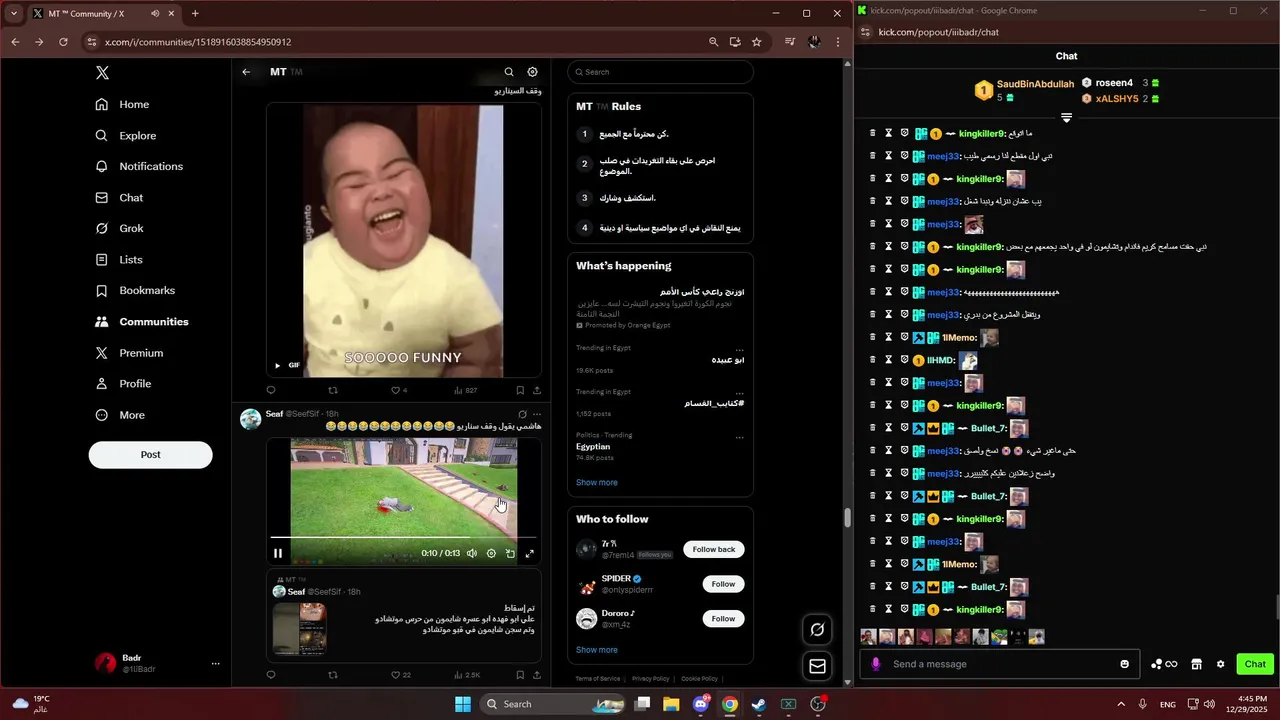Viewport: 1280px width, 720px height.
Task: Open a new Chrome tab
Action: [195, 14]
